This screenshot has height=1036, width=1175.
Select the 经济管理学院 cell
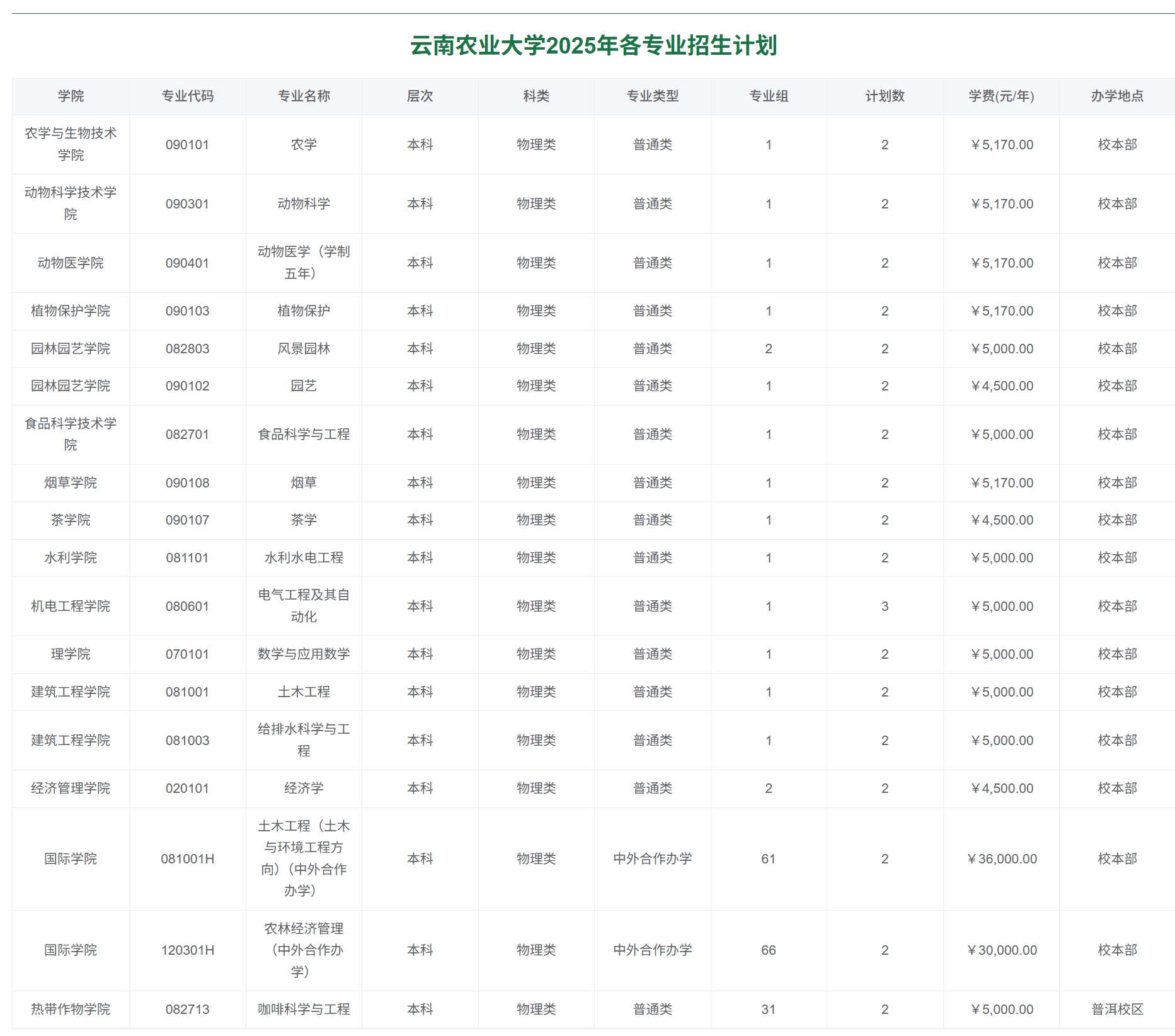point(71,788)
